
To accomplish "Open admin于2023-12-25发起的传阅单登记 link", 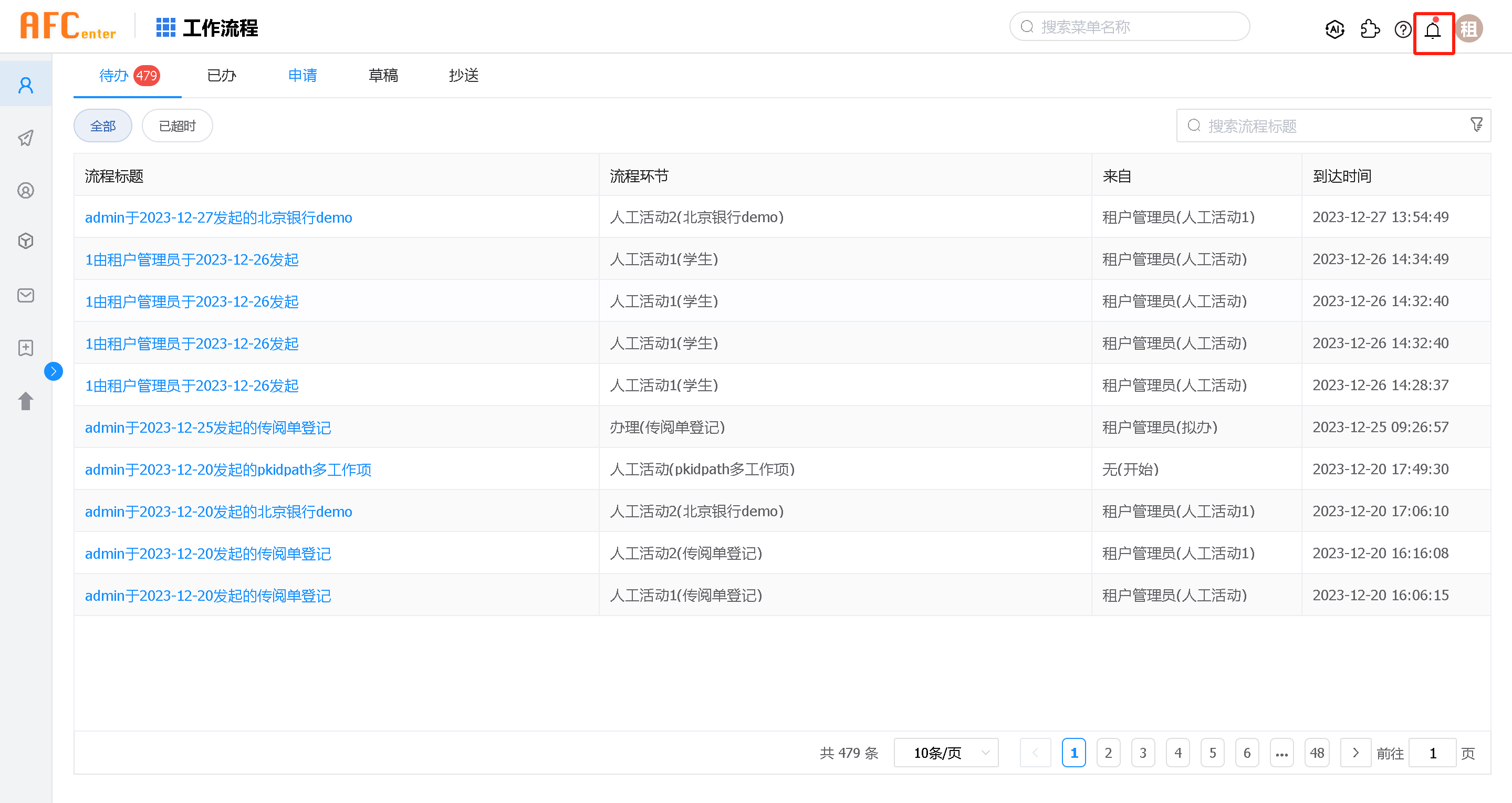I will pos(208,427).
